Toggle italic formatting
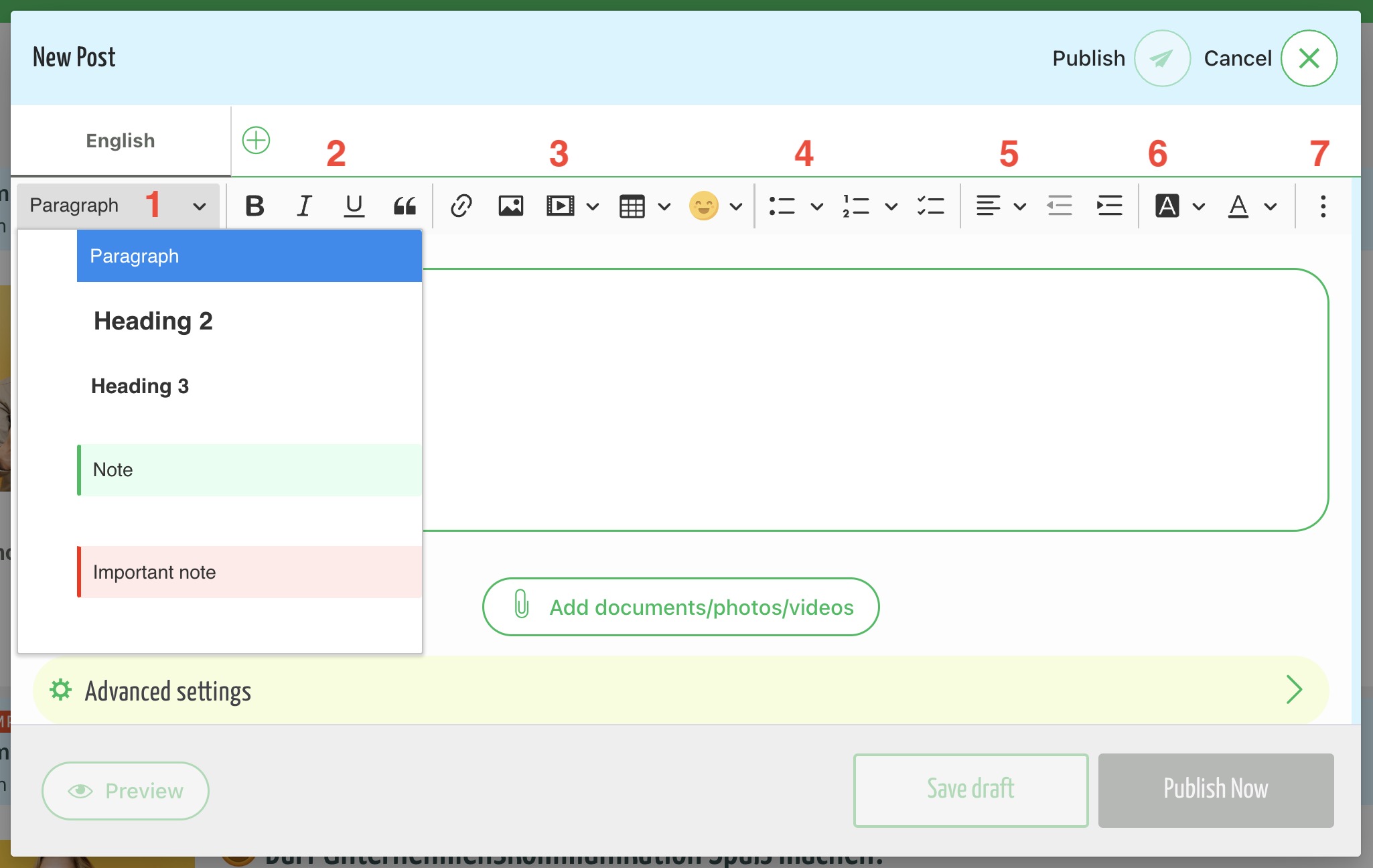1373x868 pixels. (x=304, y=206)
